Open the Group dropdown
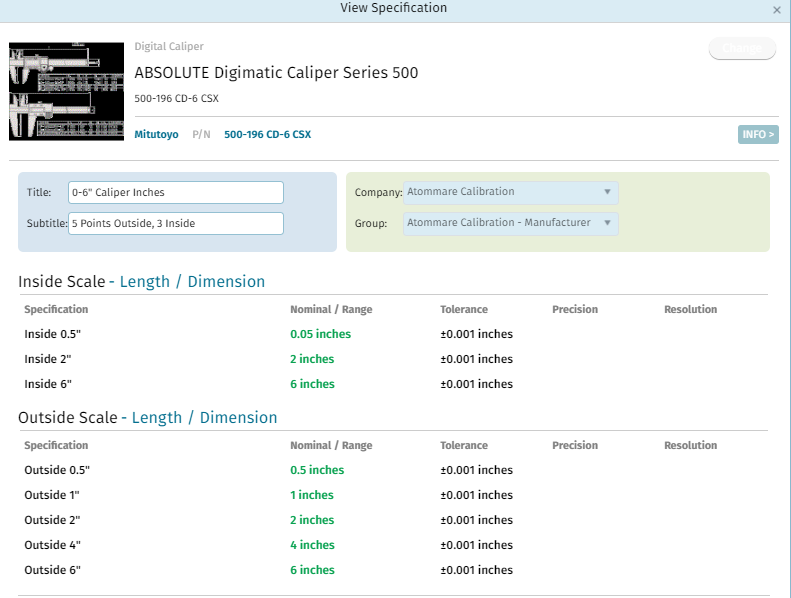Viewport: 791px width, 598px height. [x=511, y=223]
